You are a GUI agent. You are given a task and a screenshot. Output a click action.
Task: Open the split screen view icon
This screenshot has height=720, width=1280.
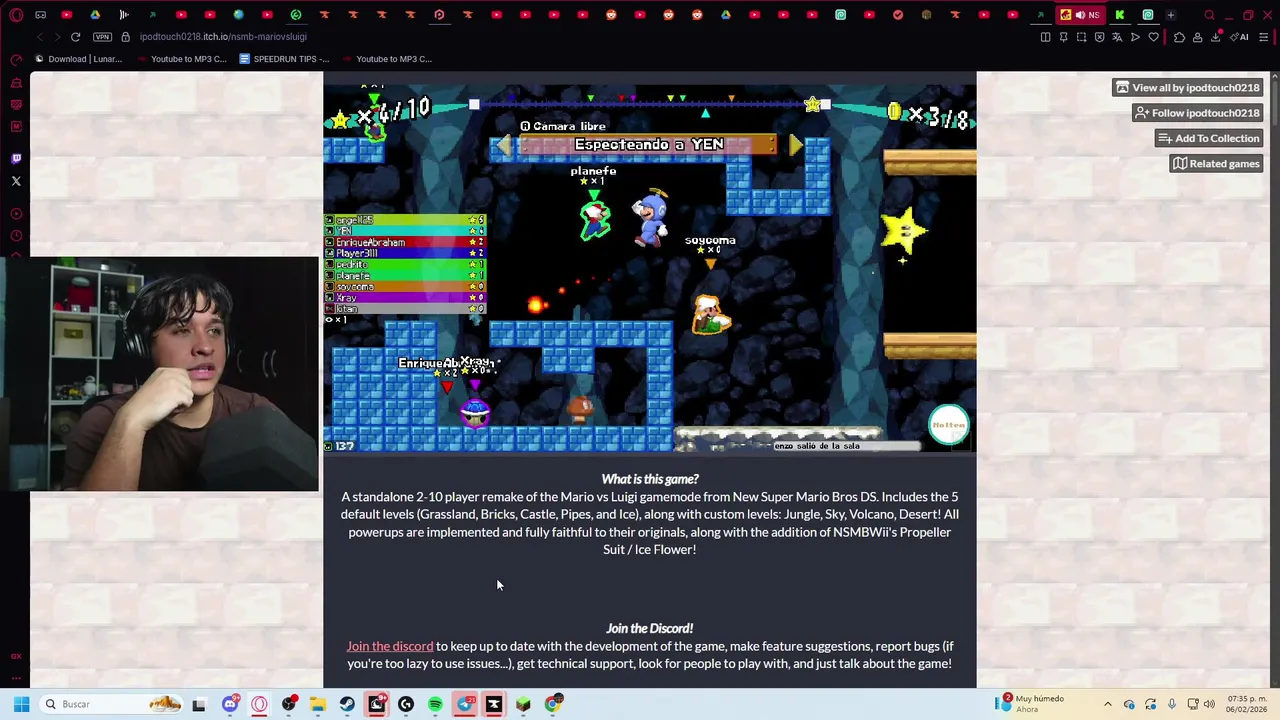(1045, 37)
